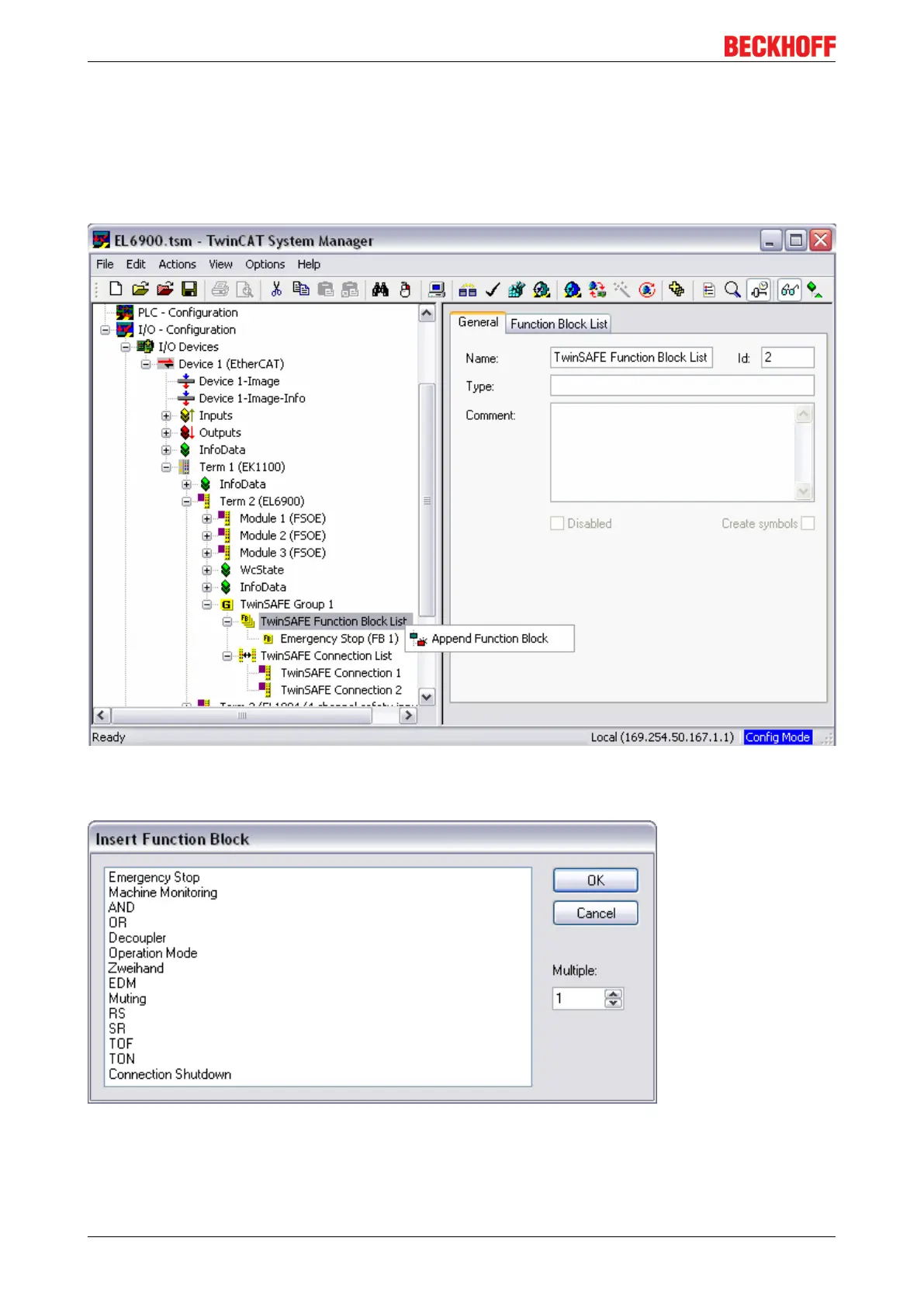Click the Save floppy disk icon
This screenshot has height=1307, width=924.
pos(189,289)
